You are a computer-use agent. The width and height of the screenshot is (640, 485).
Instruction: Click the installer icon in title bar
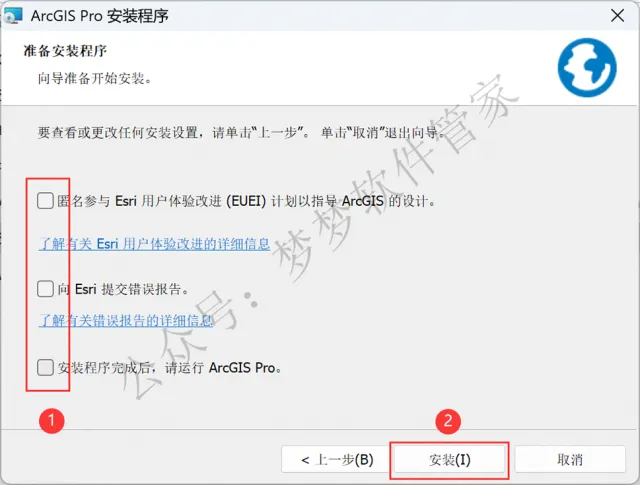pos(13,15)
